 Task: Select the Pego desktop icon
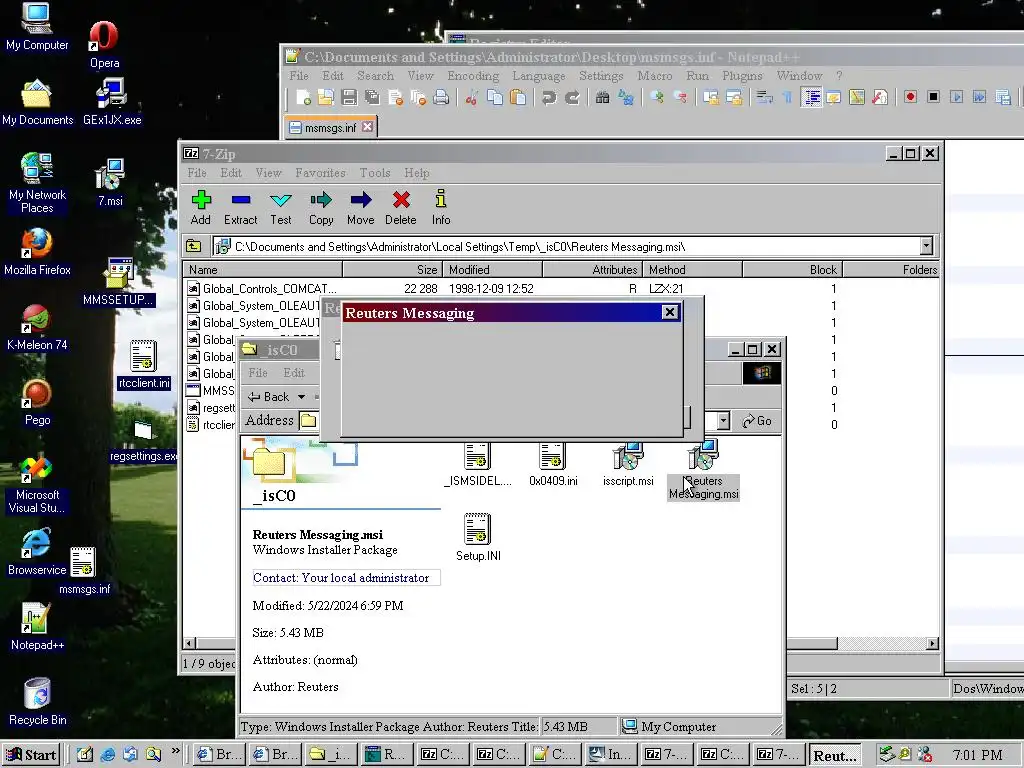point(37,402)
